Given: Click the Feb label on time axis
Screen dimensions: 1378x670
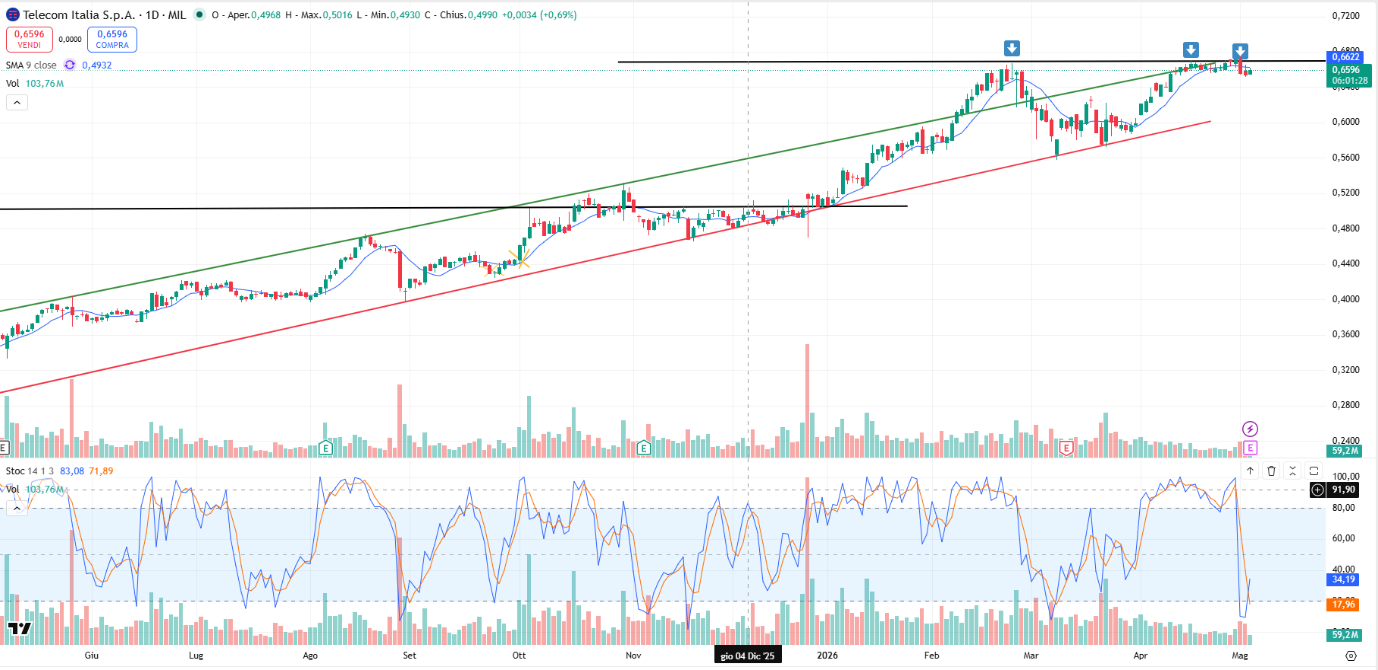Looking at the screenshot, I should (932, 656).
